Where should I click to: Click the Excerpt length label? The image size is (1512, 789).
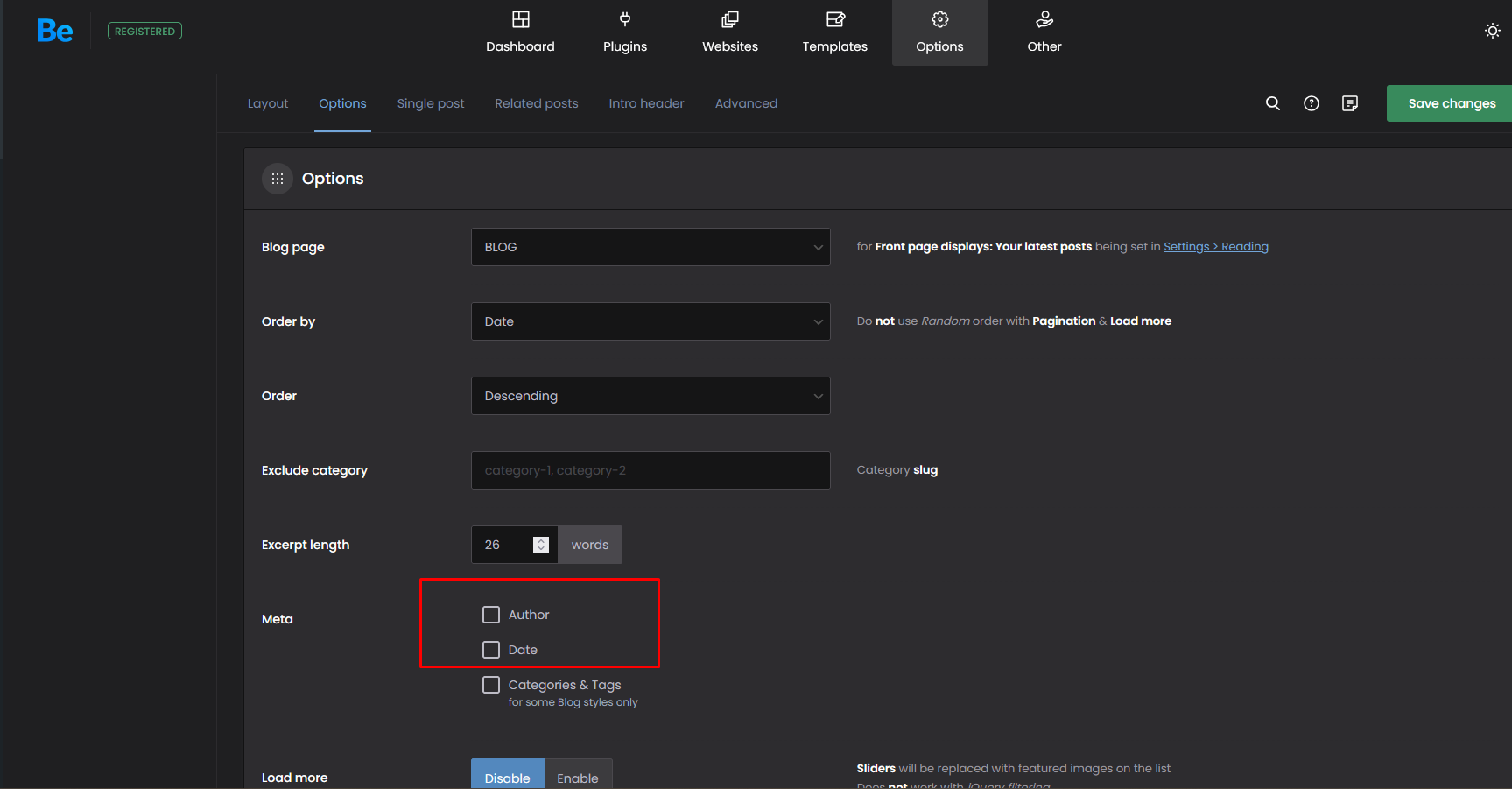306,545
